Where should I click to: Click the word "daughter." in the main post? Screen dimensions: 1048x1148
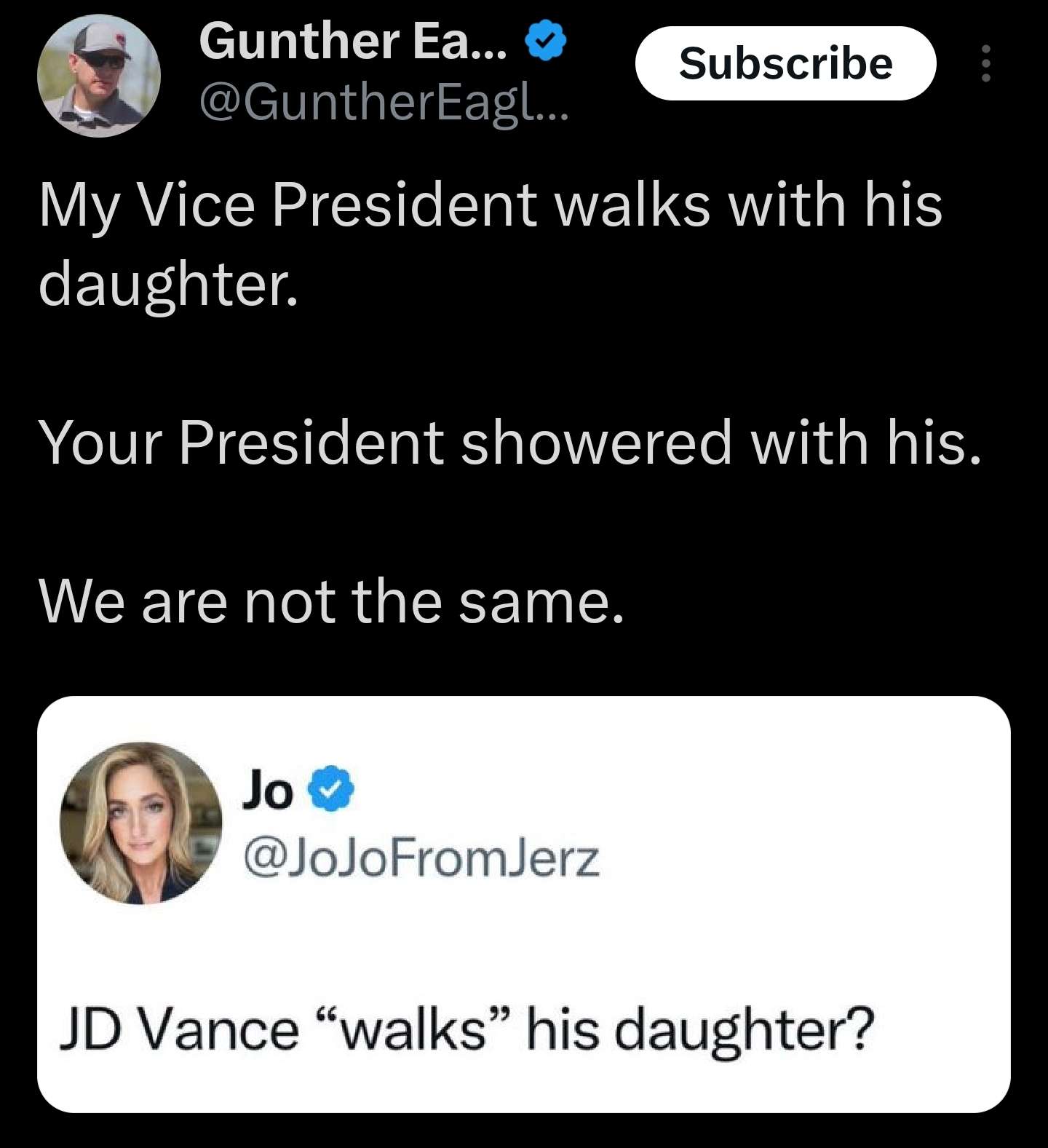168,285
